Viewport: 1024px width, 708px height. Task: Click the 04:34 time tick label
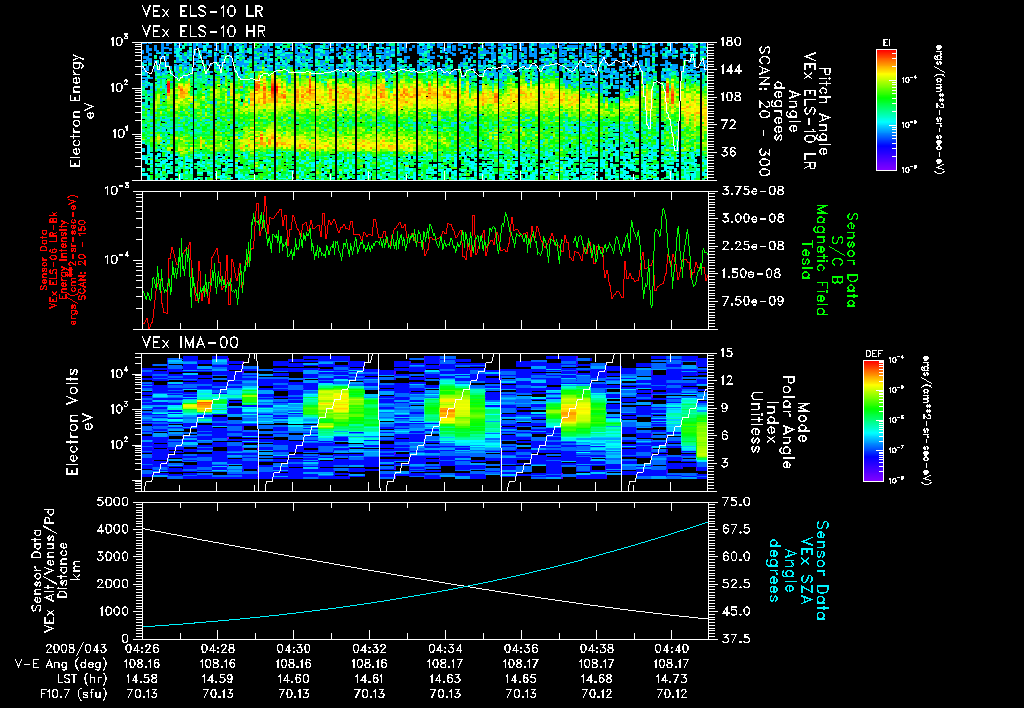pos(445,649)
